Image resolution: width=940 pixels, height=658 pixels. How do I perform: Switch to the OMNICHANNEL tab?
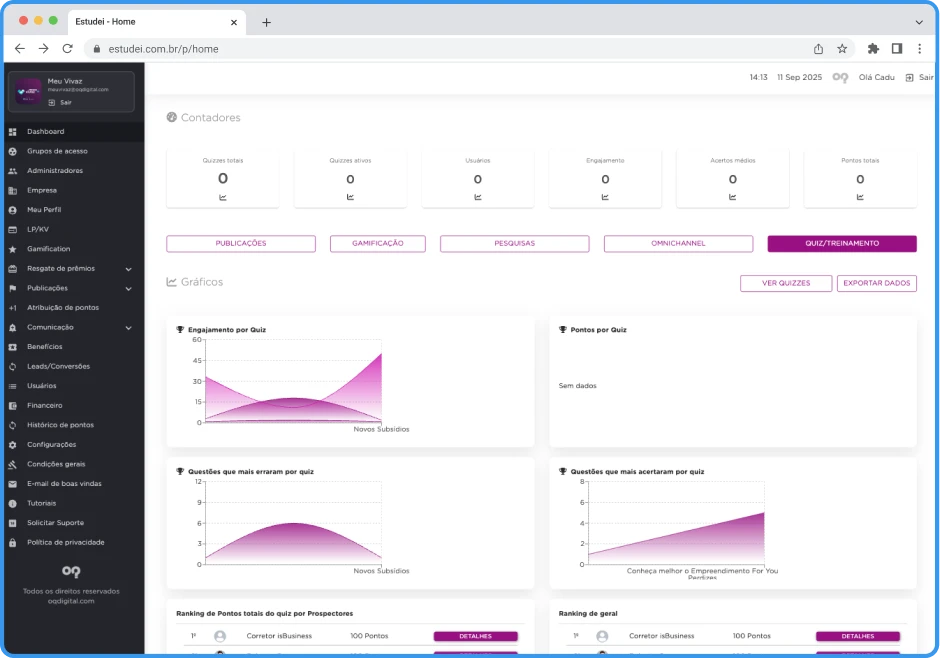pos(678,244)
